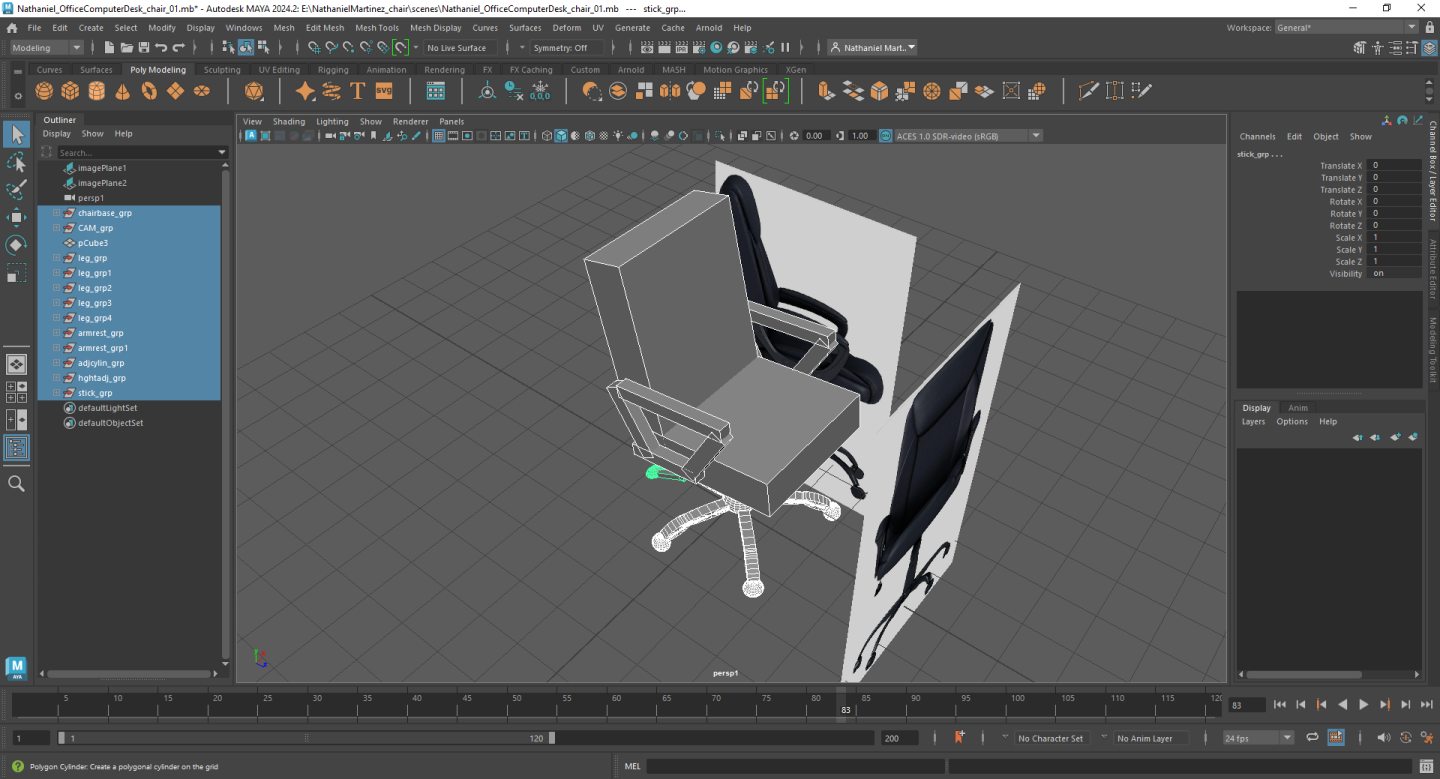The image size is (1440, 779).
Task: Click the Center Pivot shelf icon
Action: tap(487, 91)
